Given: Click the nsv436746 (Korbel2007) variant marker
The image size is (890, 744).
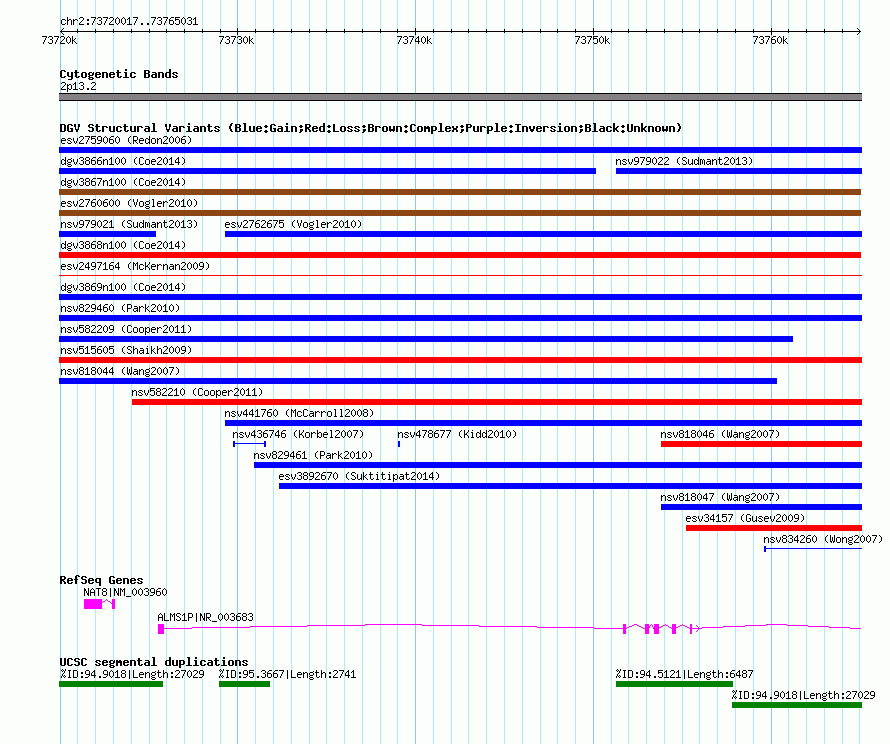Looking at the screenshot, I should point(249,444).
